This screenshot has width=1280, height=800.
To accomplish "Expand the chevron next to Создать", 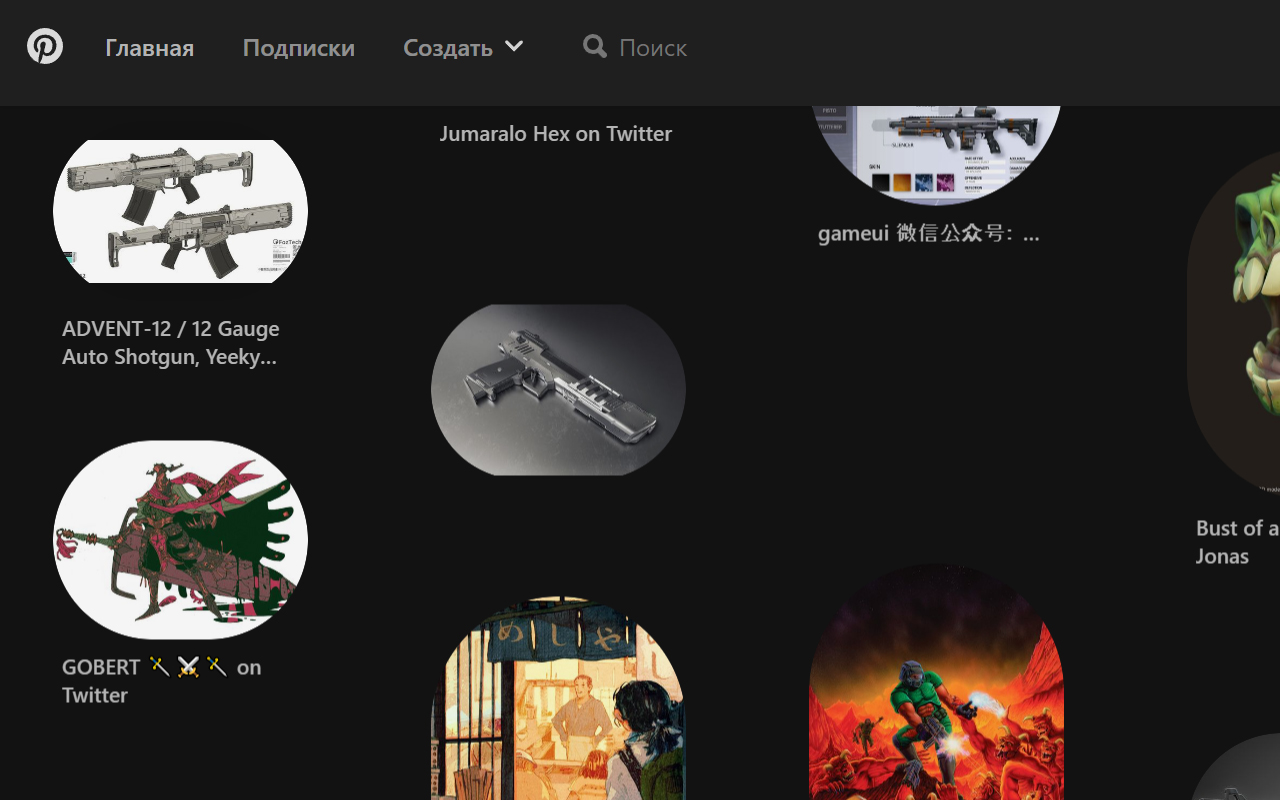I will (514, 46).
